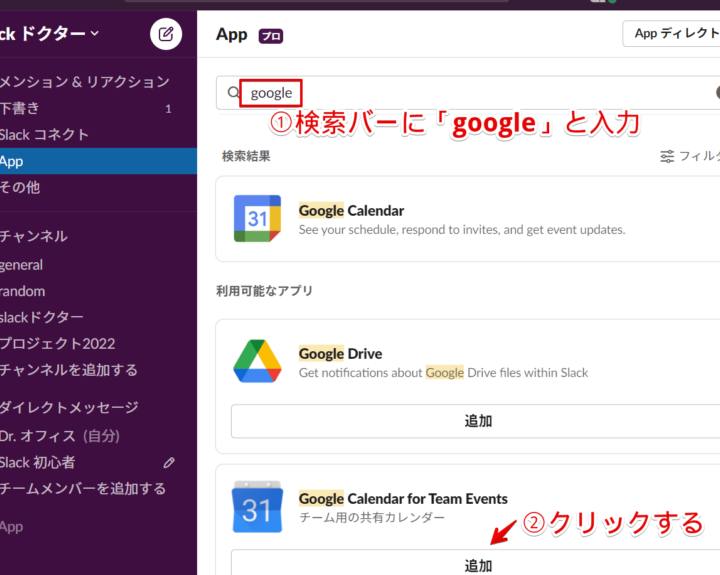
Task: Add Google Calendar for Team Events with 追加
Action: coord(476,564)
